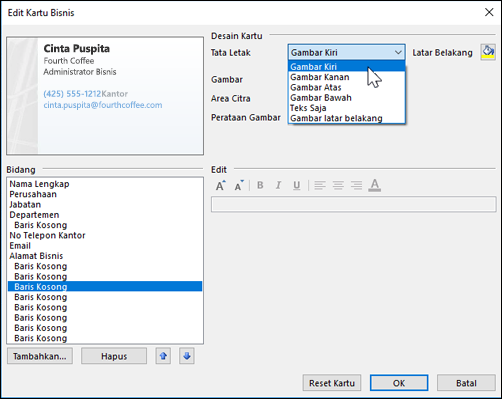Close the Edit Kartu Bisnis dialog

[x=489, y=12]
